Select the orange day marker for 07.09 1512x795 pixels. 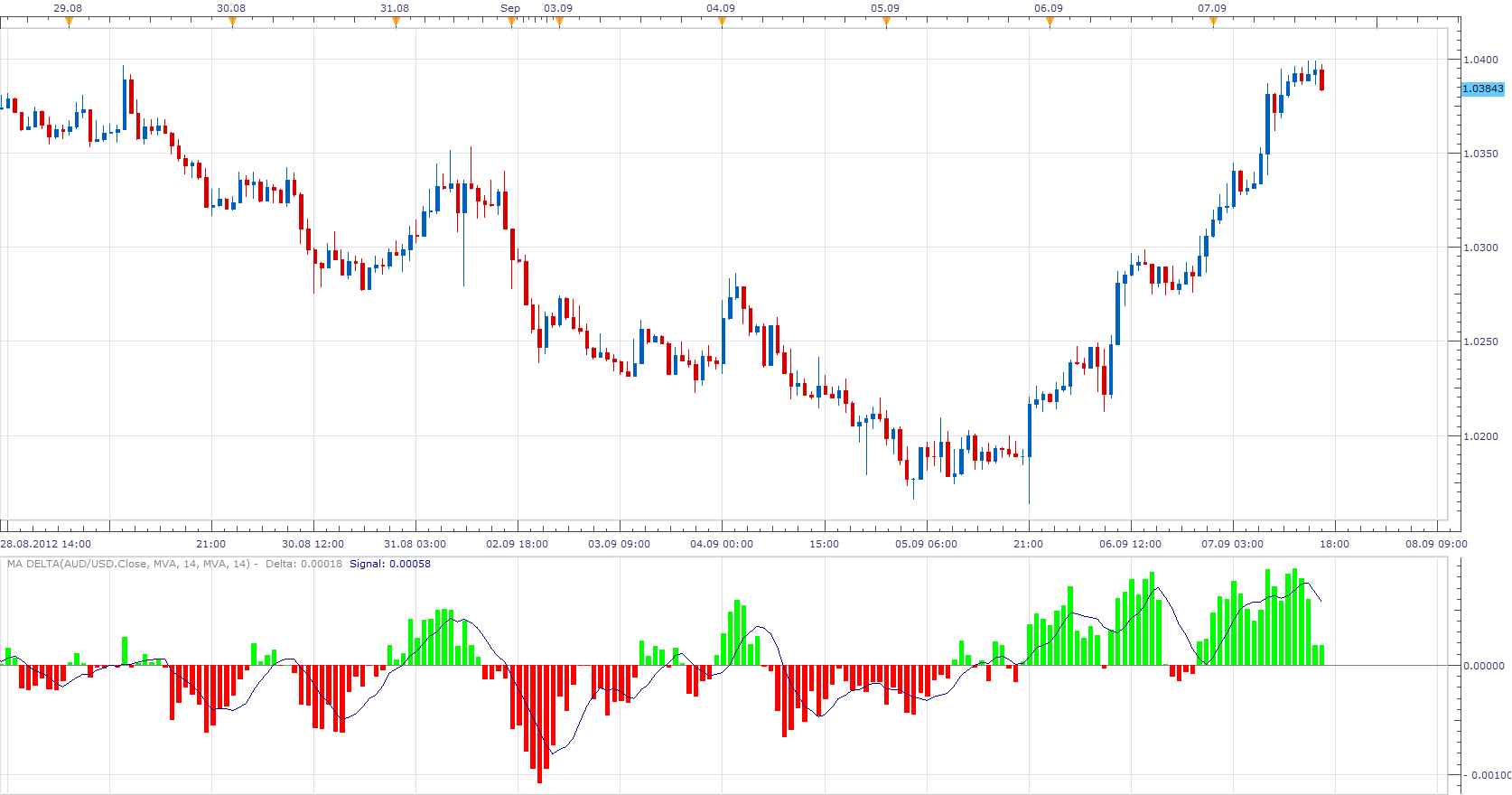click(x=1213, y=23)
